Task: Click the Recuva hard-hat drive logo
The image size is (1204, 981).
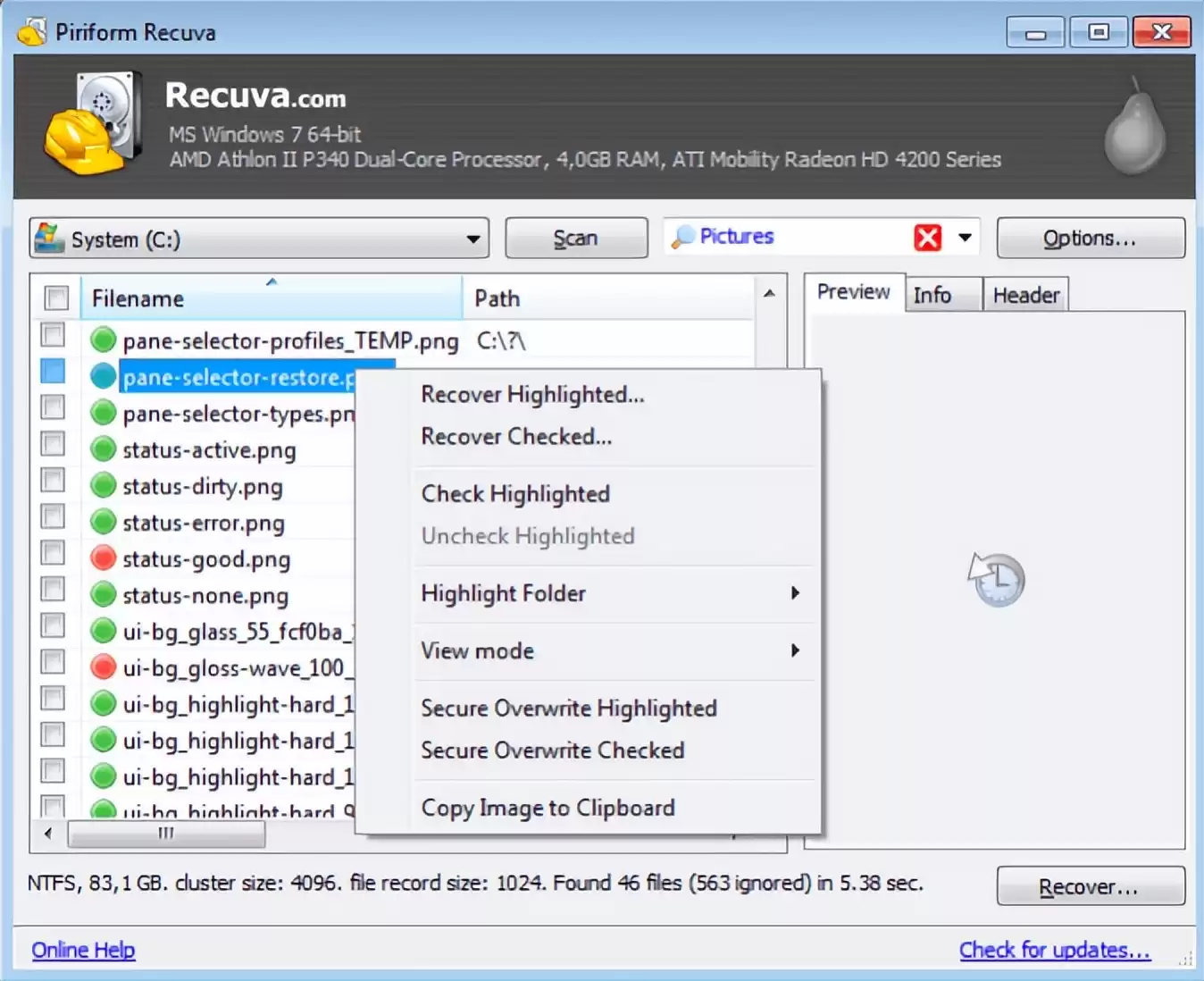Action: tap(94, 124)
